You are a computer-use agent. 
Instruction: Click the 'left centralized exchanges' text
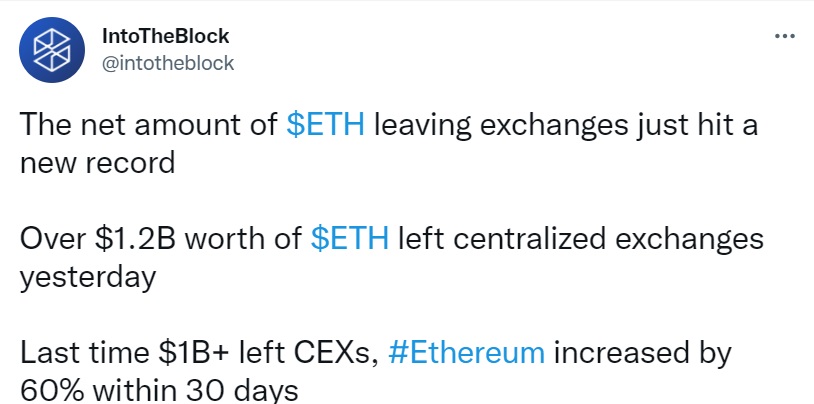pos(580,239)
